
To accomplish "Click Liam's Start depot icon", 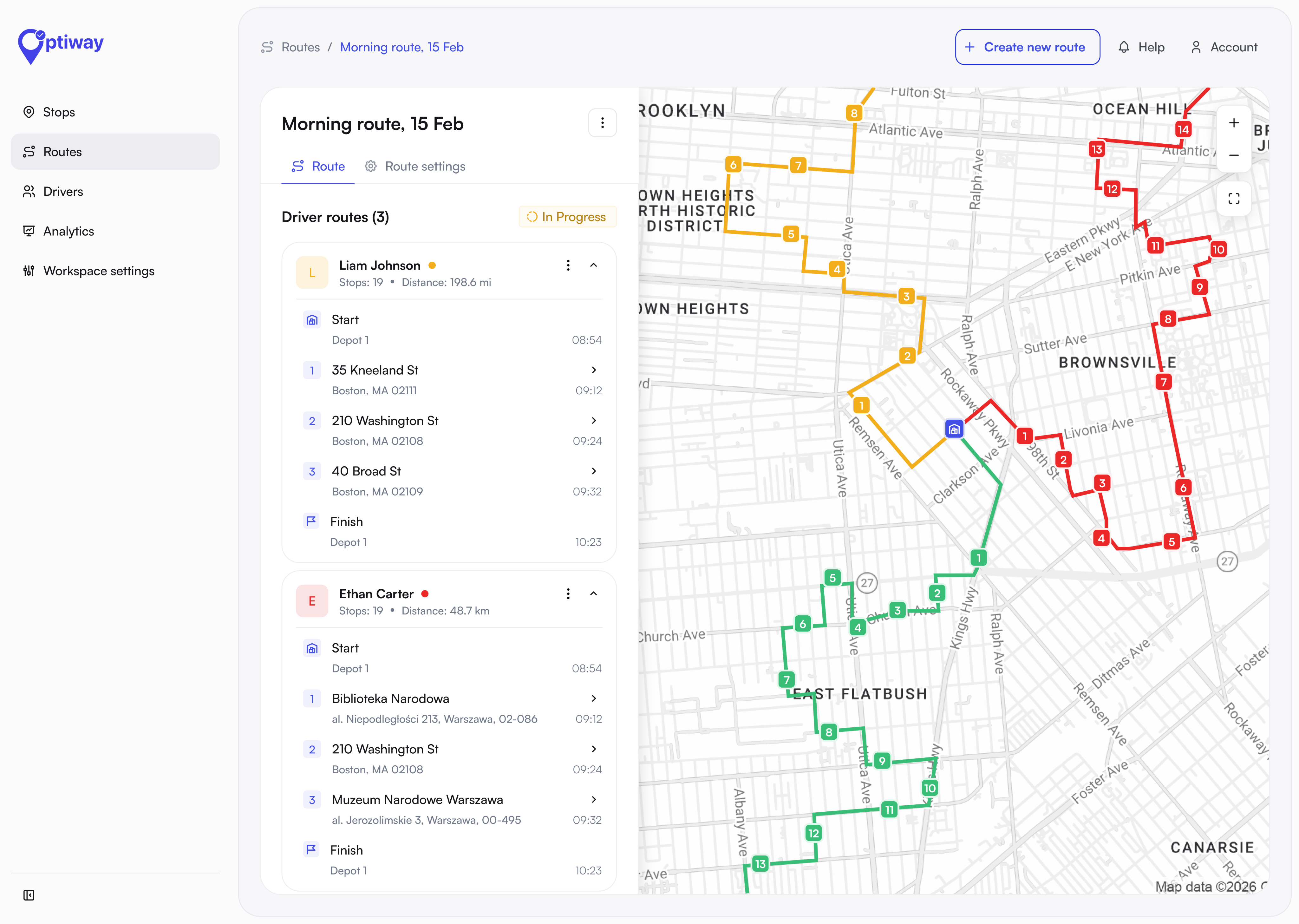I will (312, 320).
